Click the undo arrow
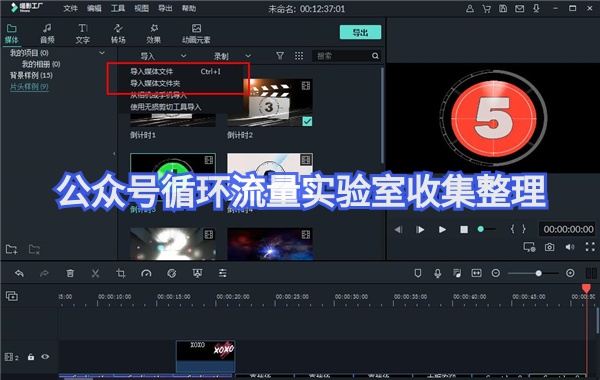Viewport: 600px width, 380px height. coord(19,273)
